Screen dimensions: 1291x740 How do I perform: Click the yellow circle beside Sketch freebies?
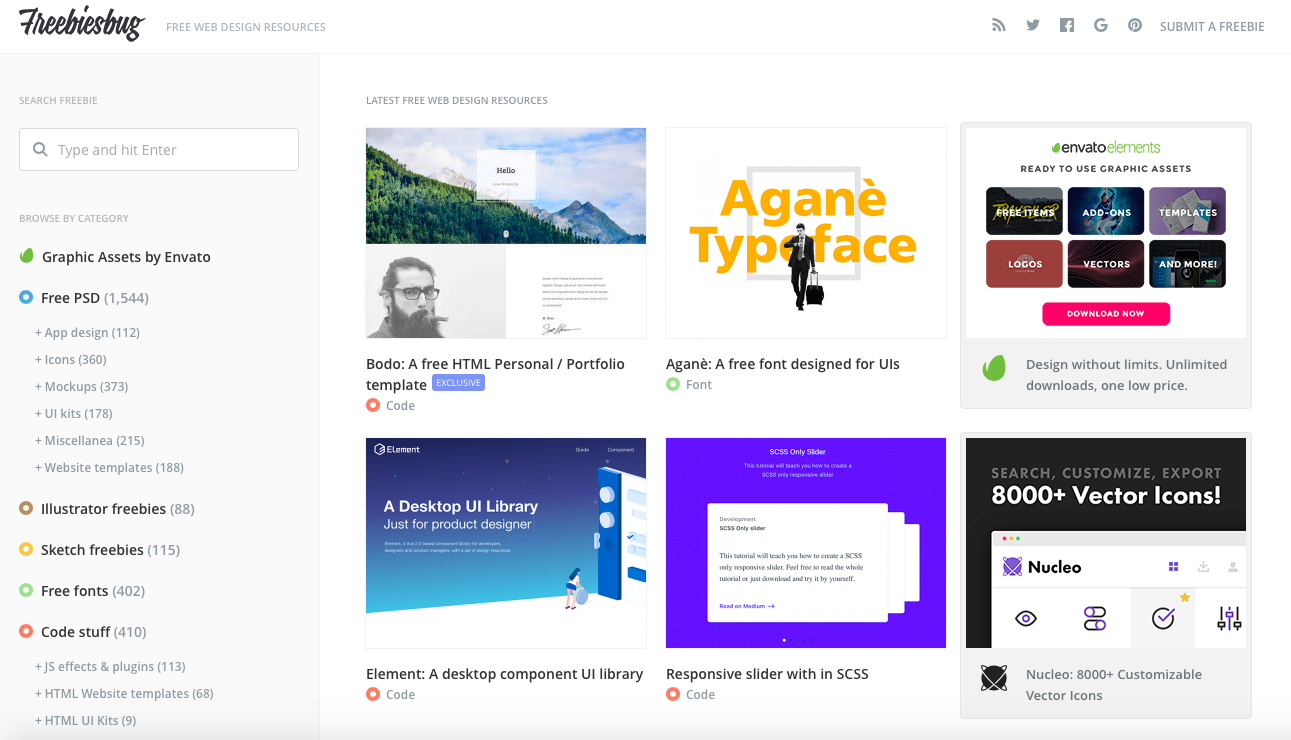(x=26, y=549)
